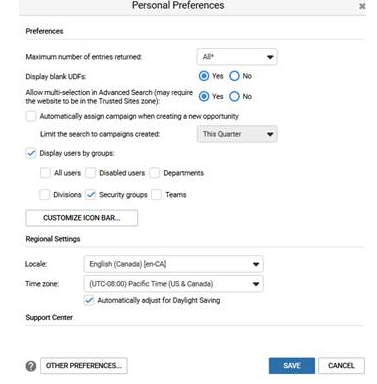Open the maximum entries returned dropdown
The image size is (377, 384).
(x=237, y=57)
